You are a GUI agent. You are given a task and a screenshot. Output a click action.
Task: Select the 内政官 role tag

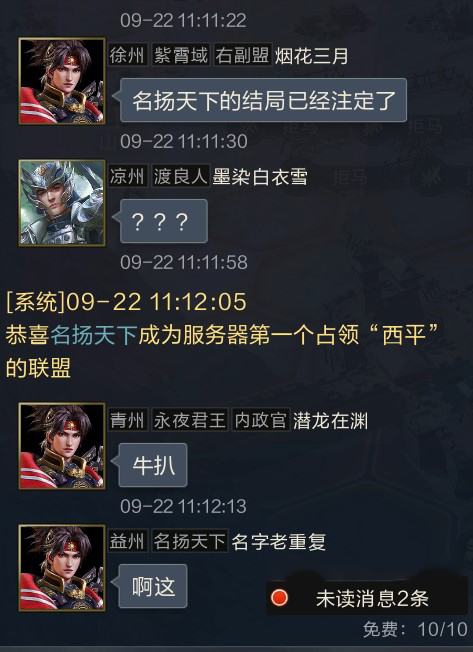point(260,420)
